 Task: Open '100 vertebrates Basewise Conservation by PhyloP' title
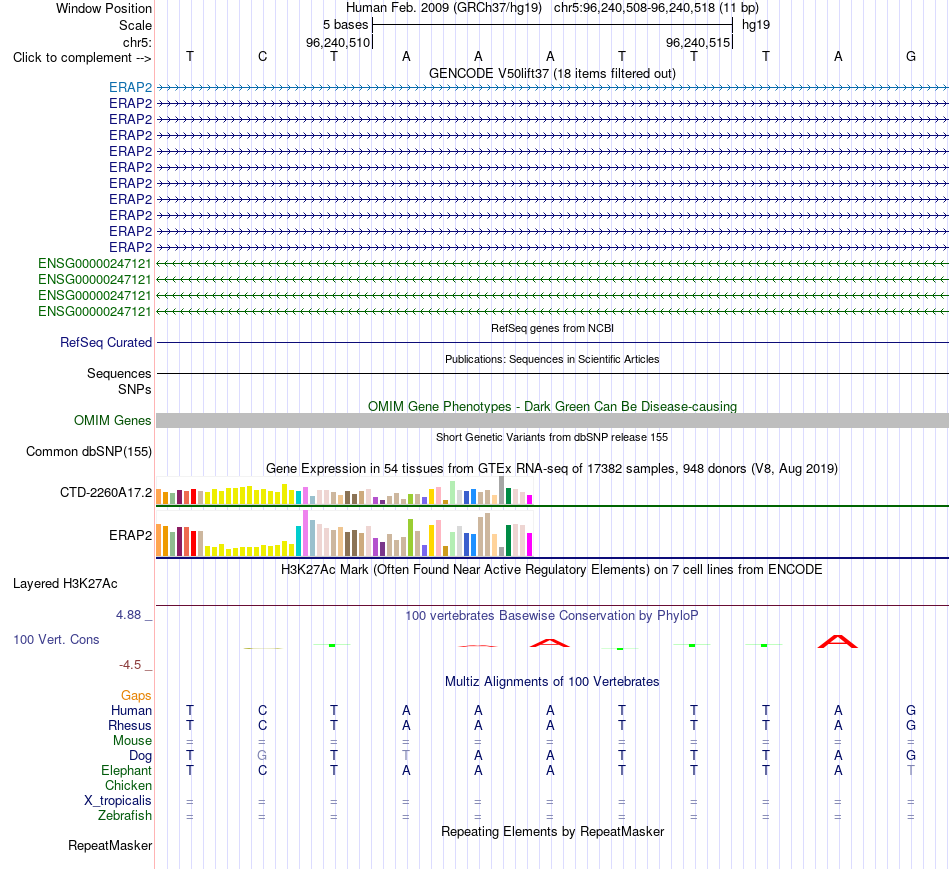552,616
